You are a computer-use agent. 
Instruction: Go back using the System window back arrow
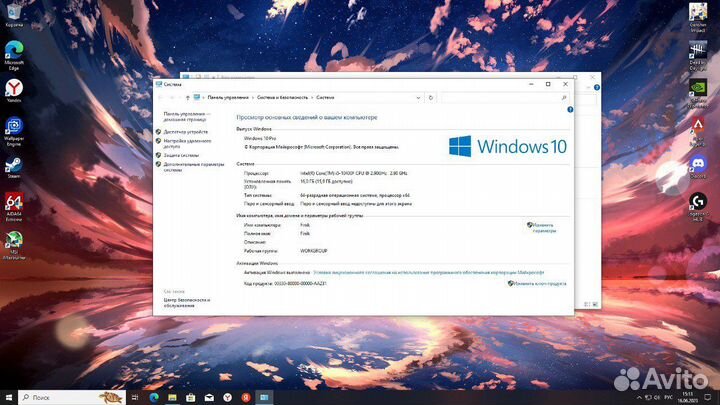pos(161,97)
